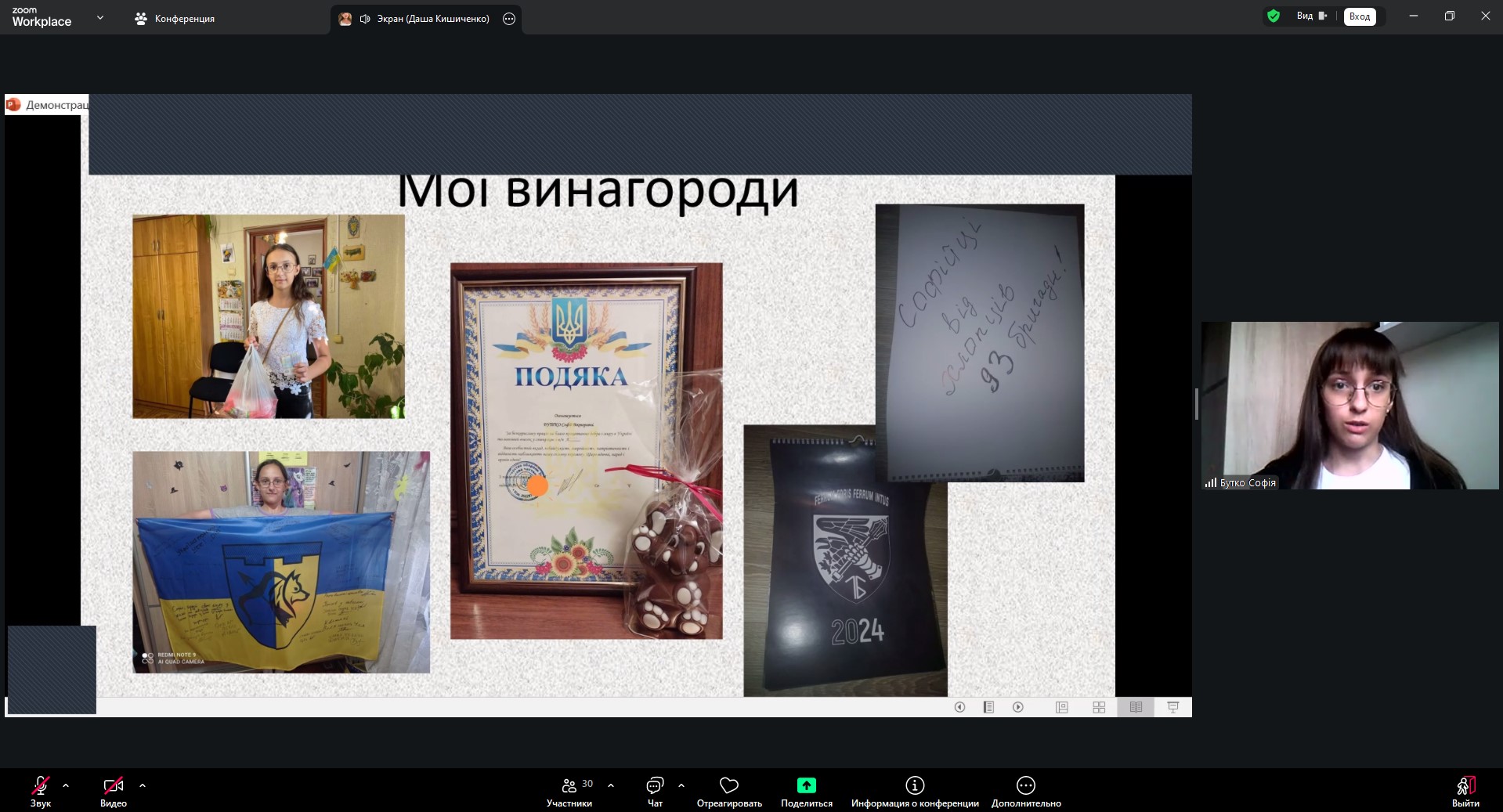
Task: Click the Вход sign-in button
Action: [1359, 16]
